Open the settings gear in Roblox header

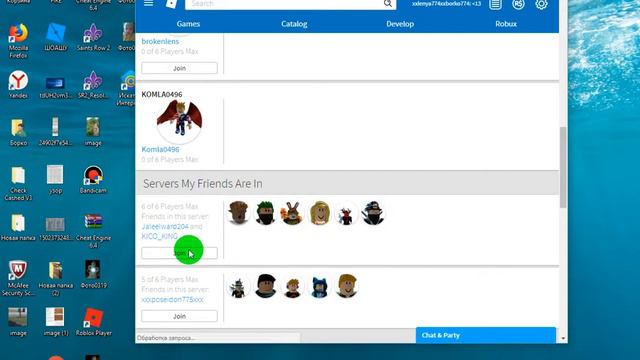pos(541,4)
